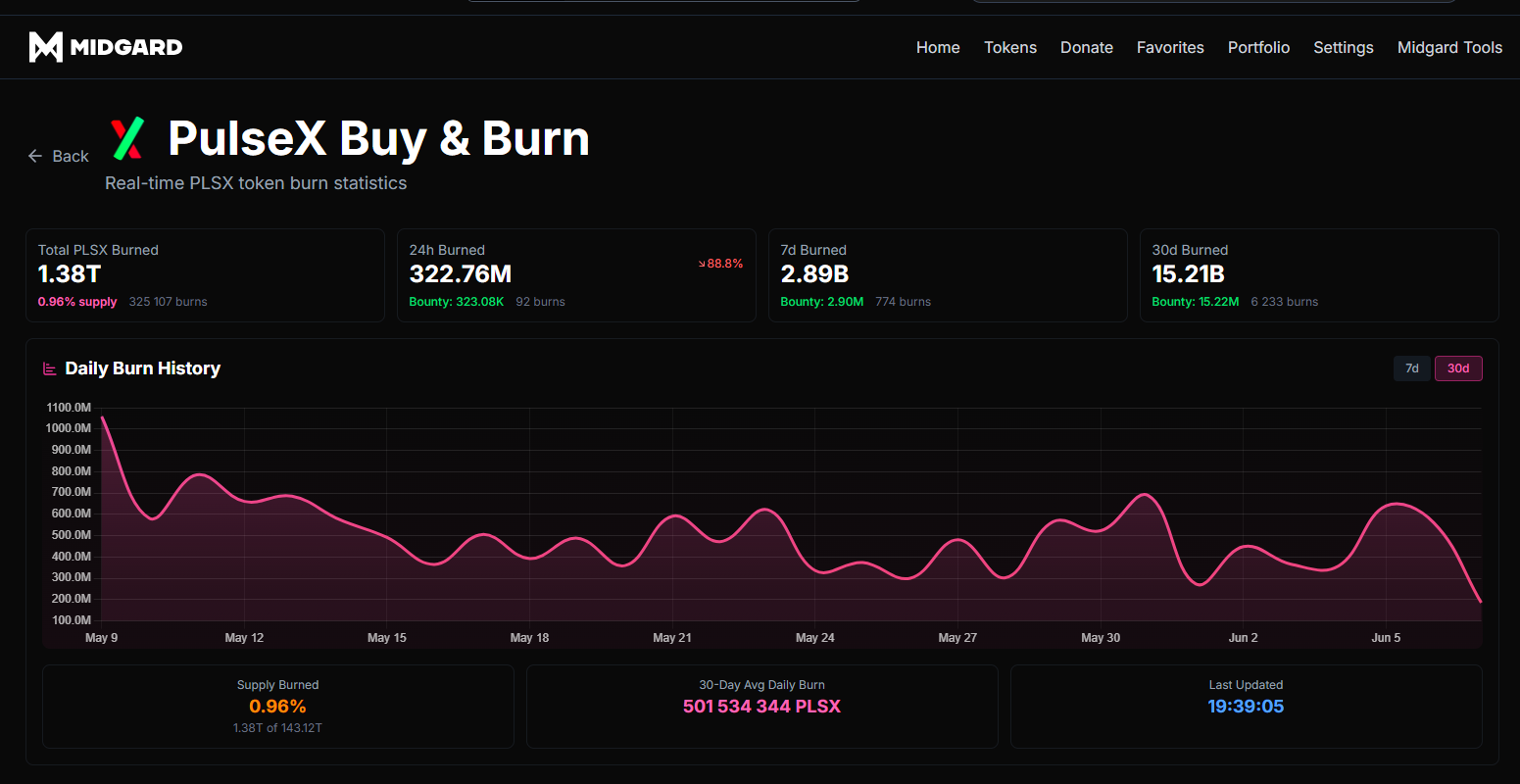Click the 774 burns count
Screen dimensions: 1520x784
click(904, 302)
